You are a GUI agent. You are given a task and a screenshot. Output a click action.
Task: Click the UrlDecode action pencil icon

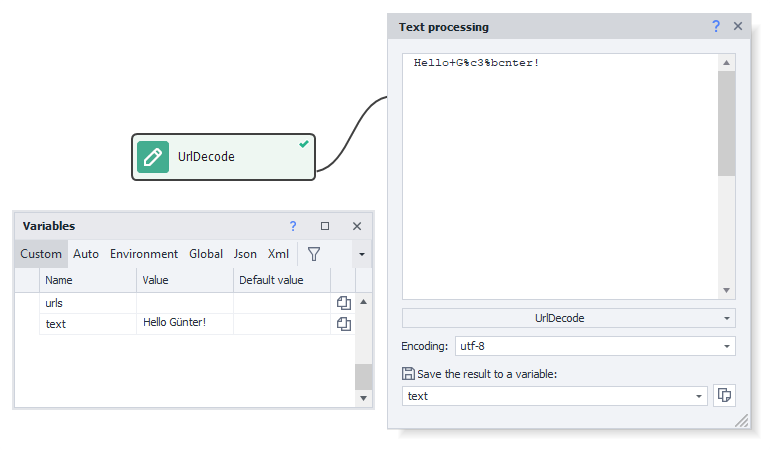[153, 157]
